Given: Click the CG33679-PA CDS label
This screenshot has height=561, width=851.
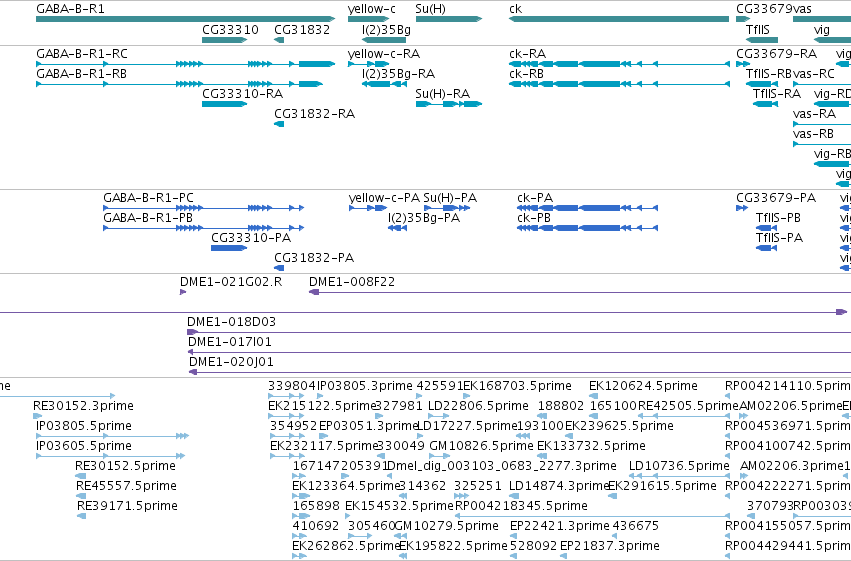Looking at the screenshot, I should [776, 198].
